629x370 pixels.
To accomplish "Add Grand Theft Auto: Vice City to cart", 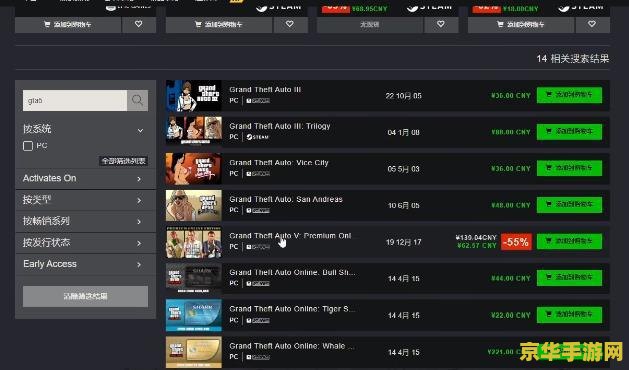I will tap(569, 168).
